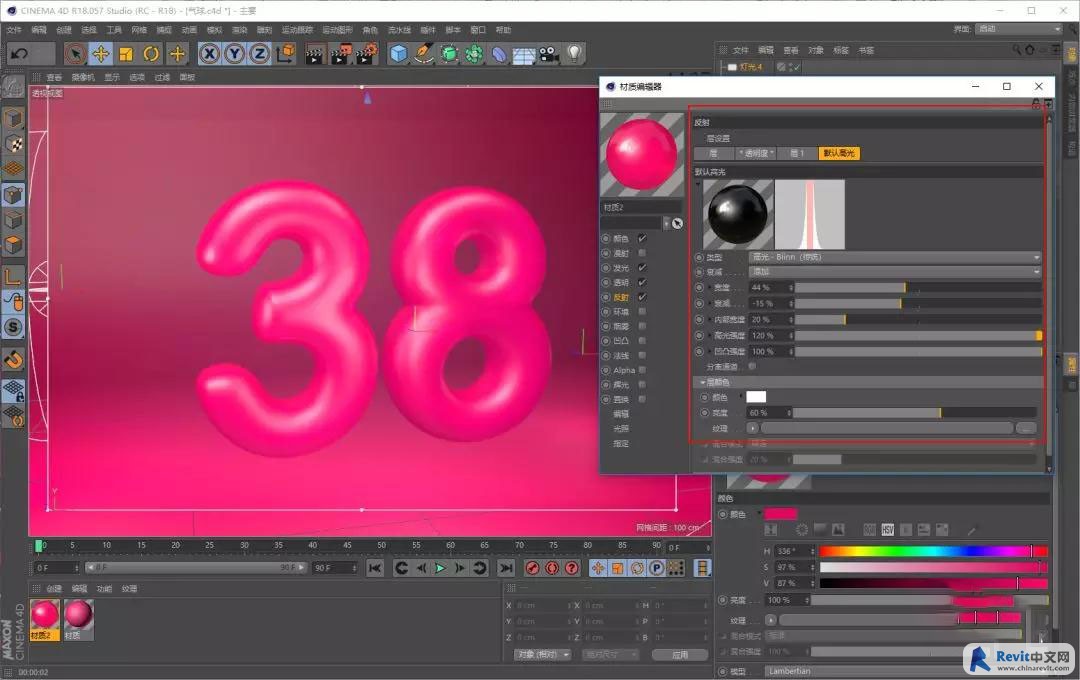The height and width of the screenshot is (680, 1080).
Task: Select the 层1 tab
Action: [797, 153]
